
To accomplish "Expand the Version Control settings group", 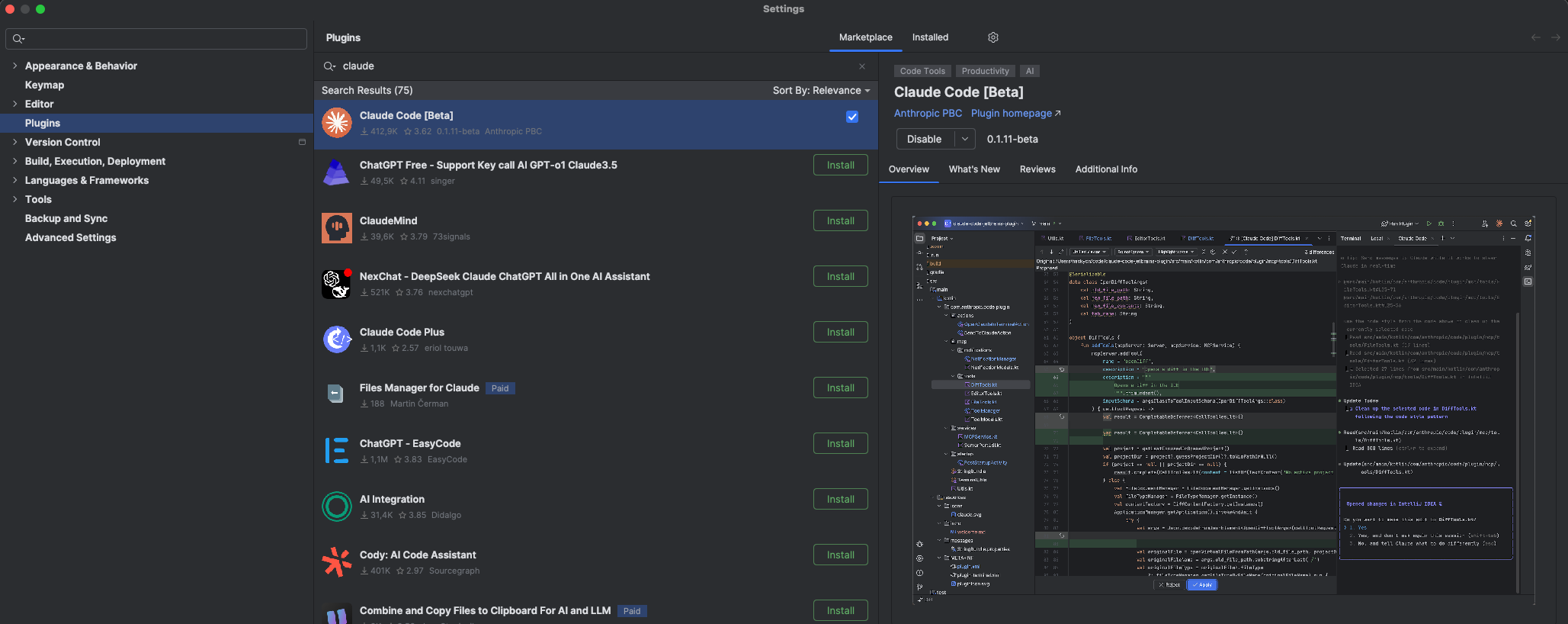I will tap(14, 142).
